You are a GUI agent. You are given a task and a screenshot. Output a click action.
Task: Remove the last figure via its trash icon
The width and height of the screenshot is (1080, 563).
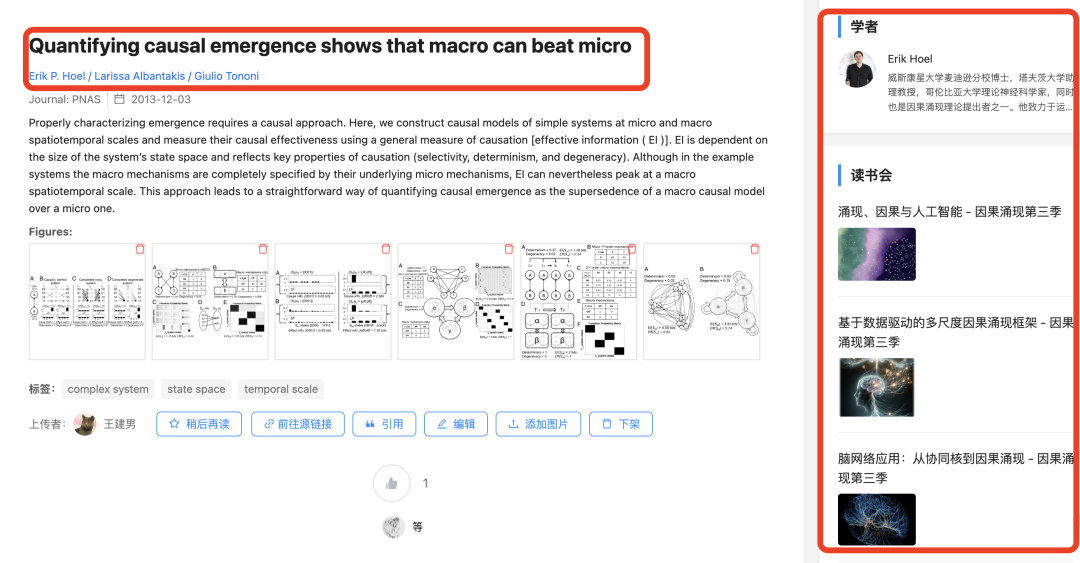pos(754,249)
